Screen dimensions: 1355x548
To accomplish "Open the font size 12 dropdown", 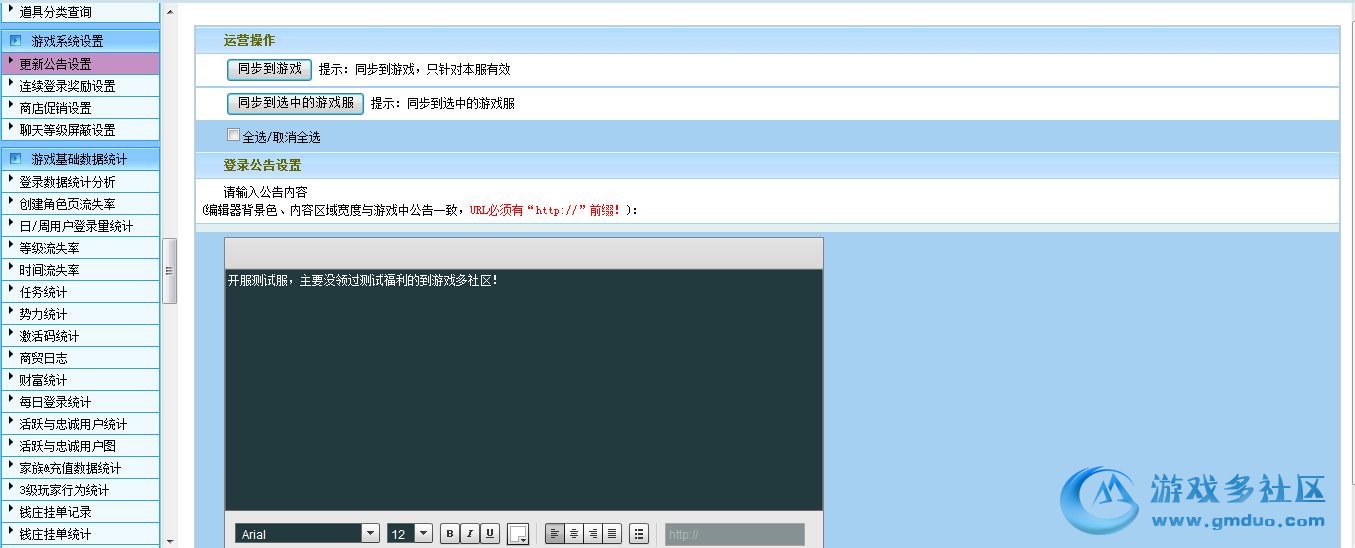I will (x=410, y=534).
